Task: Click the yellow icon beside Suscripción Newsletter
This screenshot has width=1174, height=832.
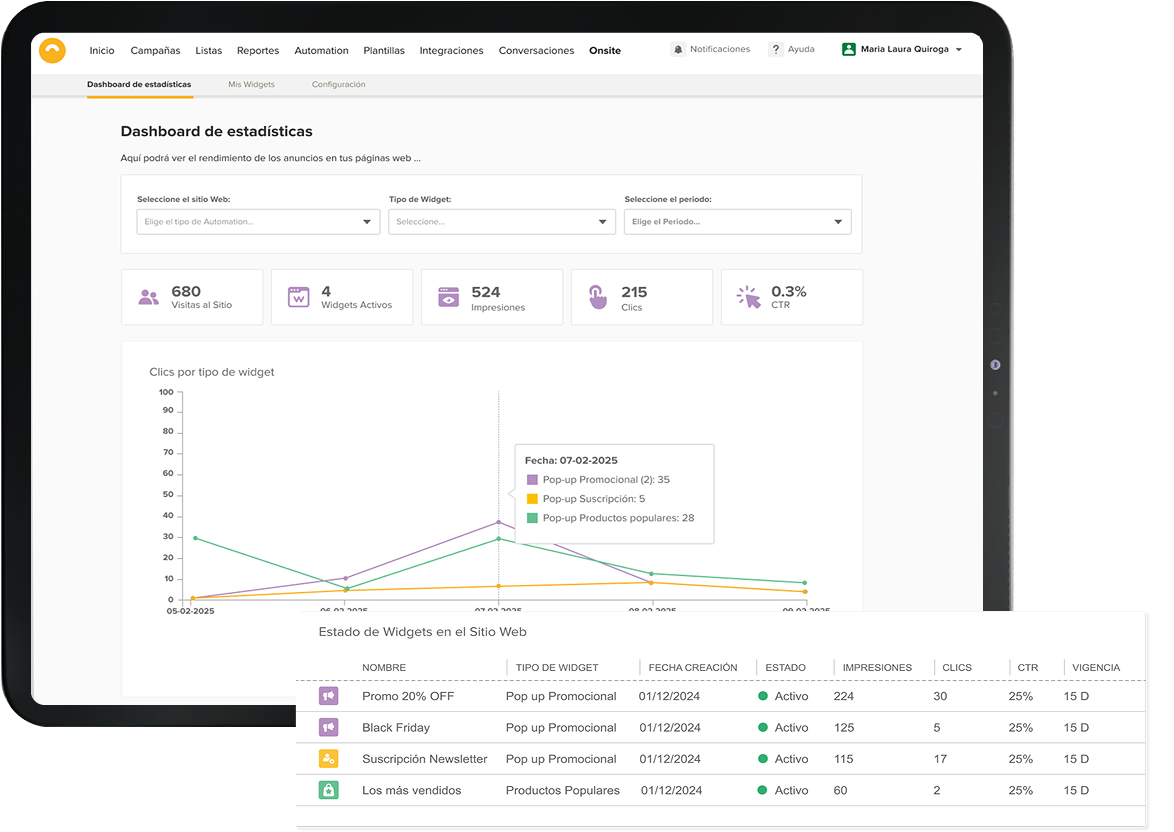Action: (x=329, y=759)
